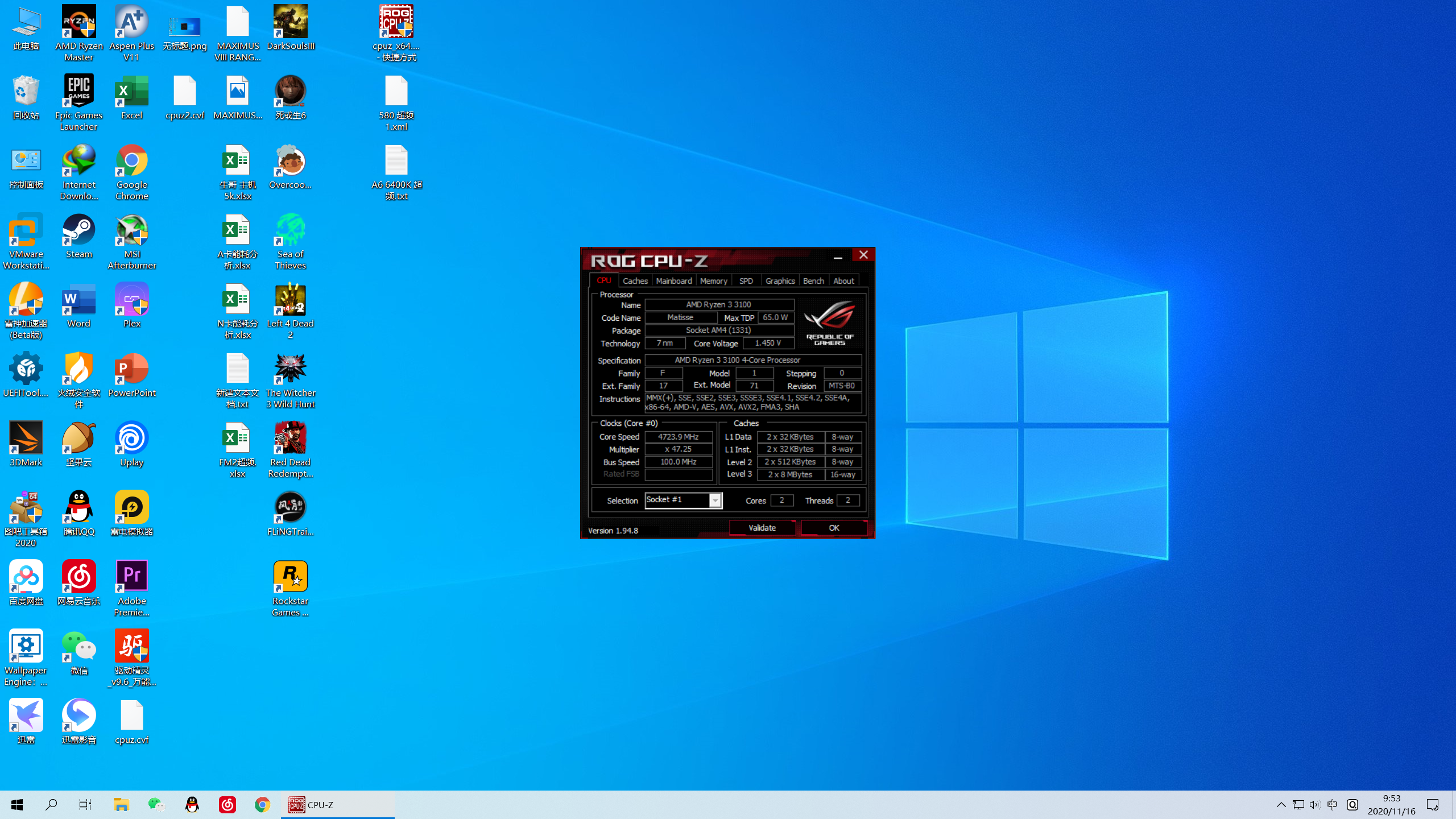Viewport: 1456px width, 819px height.
Task: Select the cpuz.cvf file
Action: click(x=131, y=721)
